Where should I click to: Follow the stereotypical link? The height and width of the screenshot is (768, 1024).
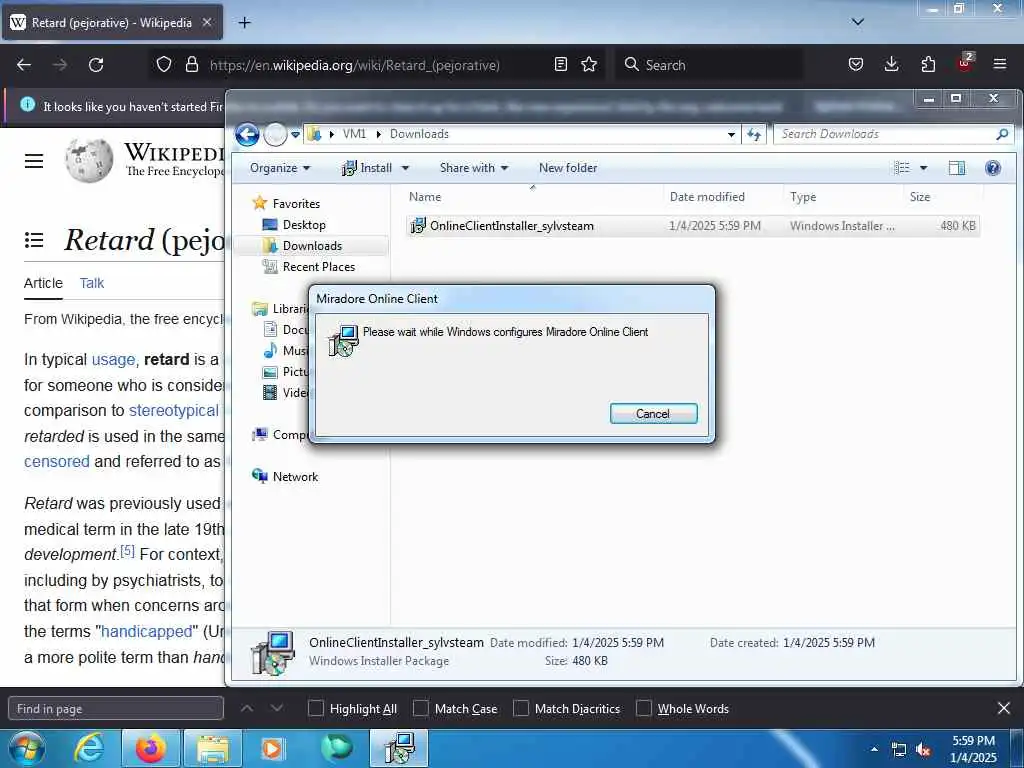174,411
